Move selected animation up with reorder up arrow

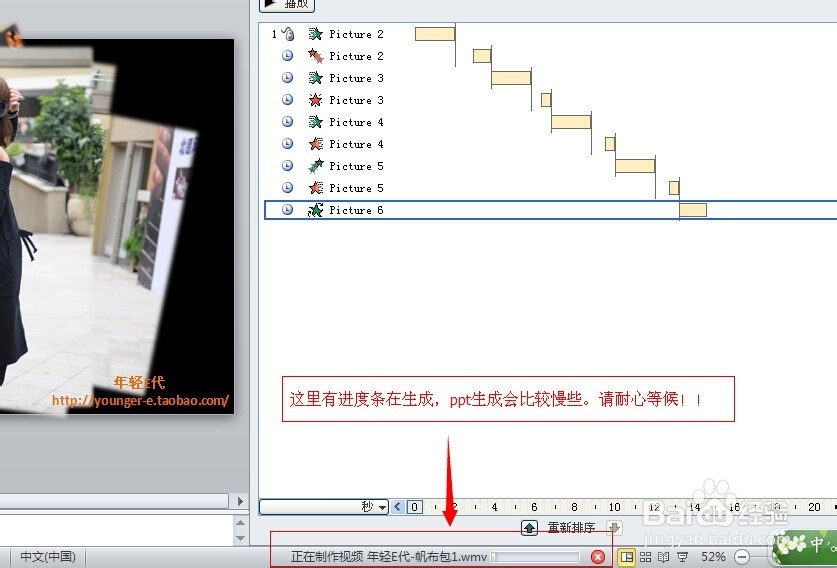point(529,527)
